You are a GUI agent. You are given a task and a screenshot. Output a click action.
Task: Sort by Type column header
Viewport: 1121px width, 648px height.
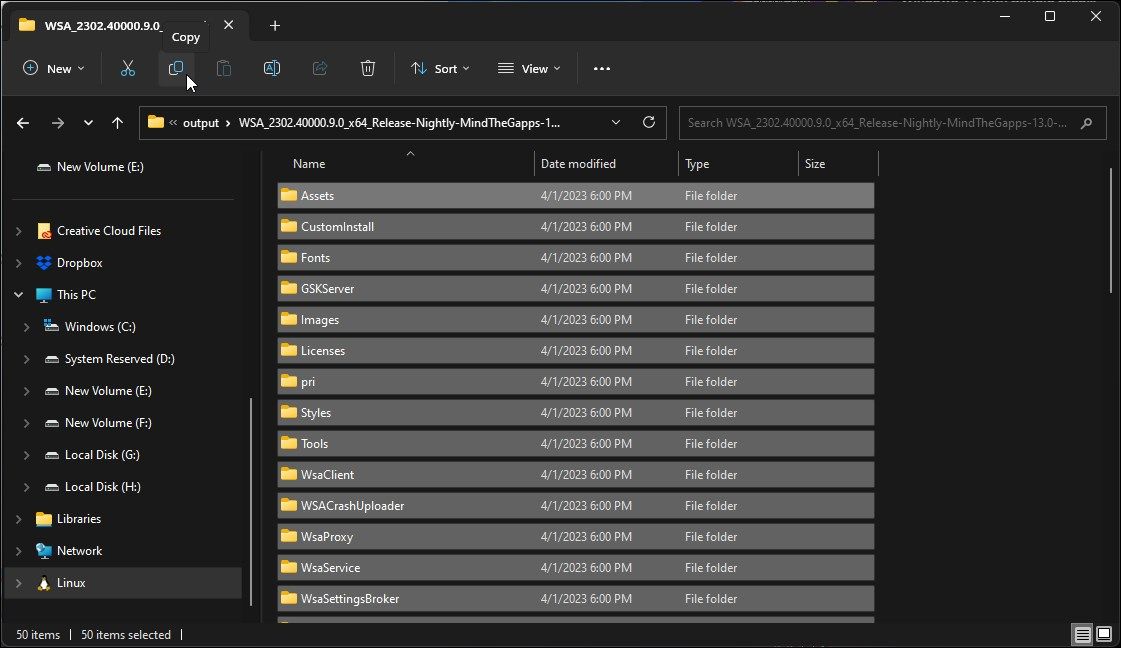697,164
